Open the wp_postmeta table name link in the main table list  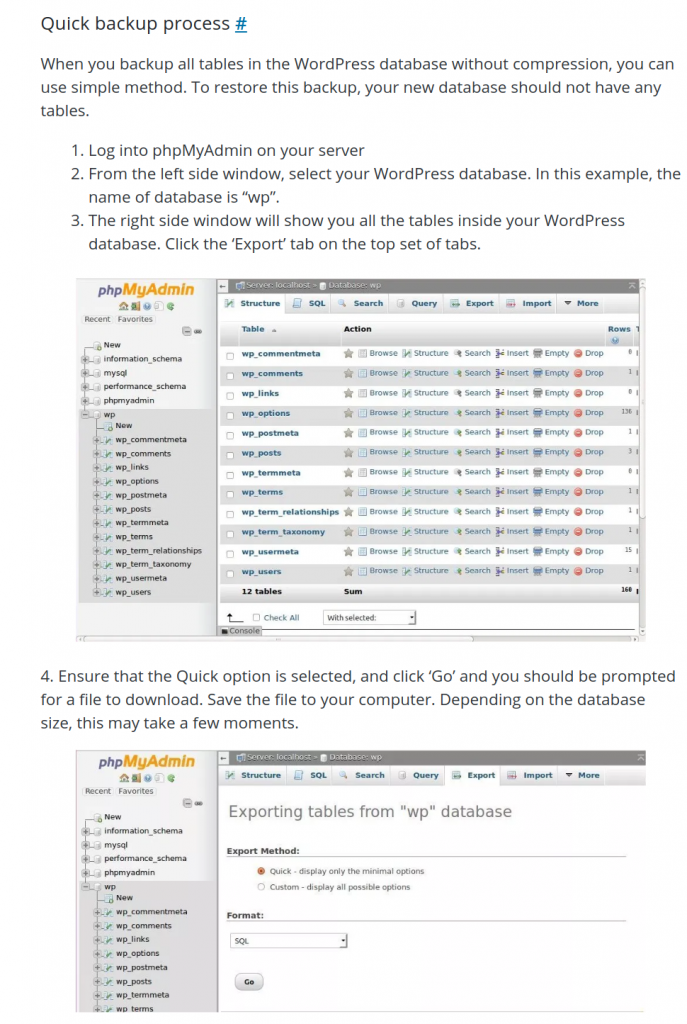click(x=270, y=433)
